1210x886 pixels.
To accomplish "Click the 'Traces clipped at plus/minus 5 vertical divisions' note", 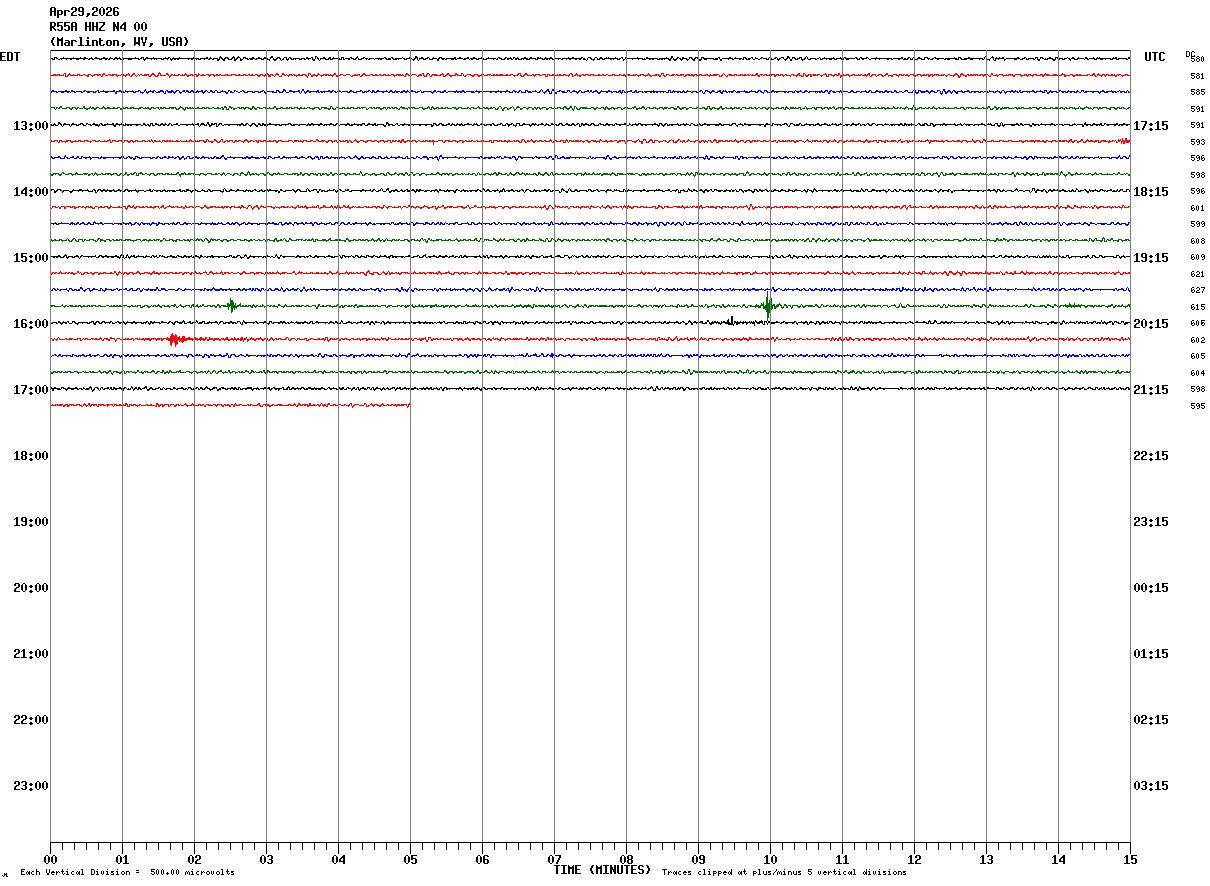I will 784,873.
